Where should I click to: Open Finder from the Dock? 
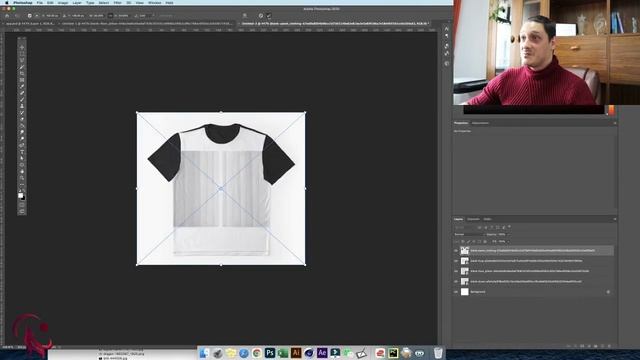pyautogui.click(x=204, y=353)
